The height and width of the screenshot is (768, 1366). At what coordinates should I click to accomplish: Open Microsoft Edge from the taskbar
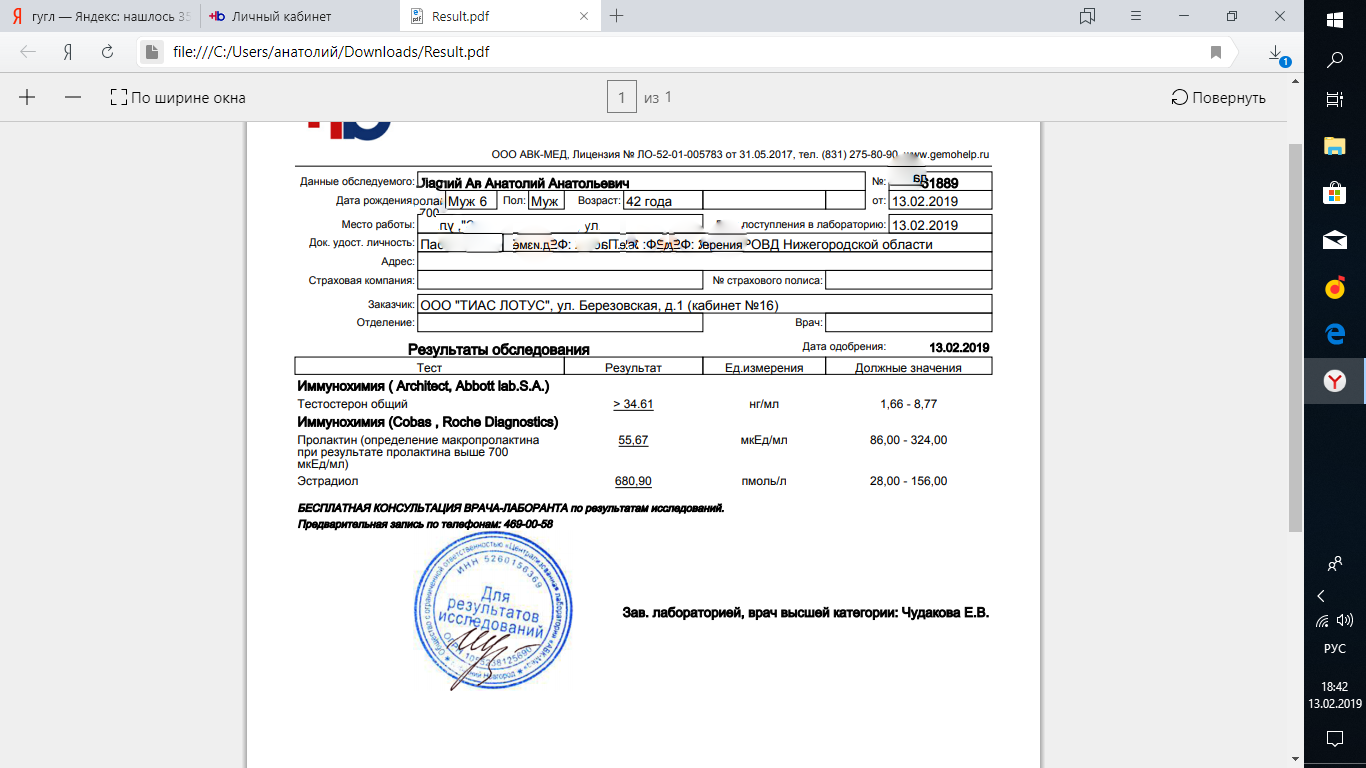(1334, 334)
